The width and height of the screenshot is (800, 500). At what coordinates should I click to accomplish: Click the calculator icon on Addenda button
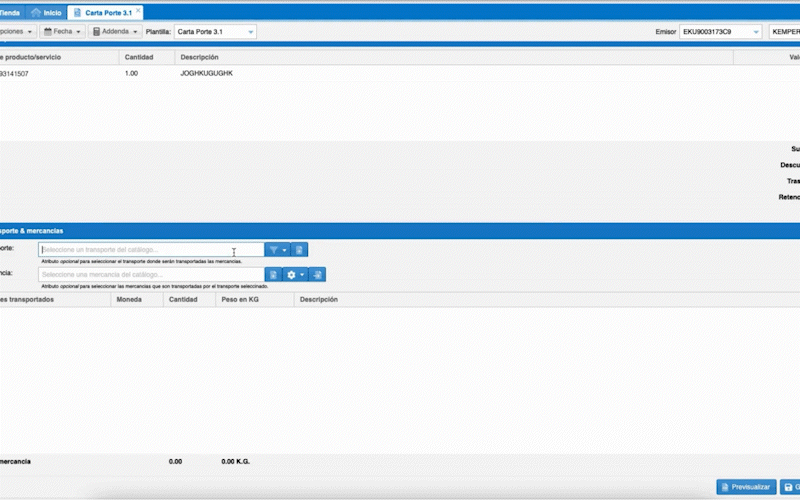click(x=97, y=32)
